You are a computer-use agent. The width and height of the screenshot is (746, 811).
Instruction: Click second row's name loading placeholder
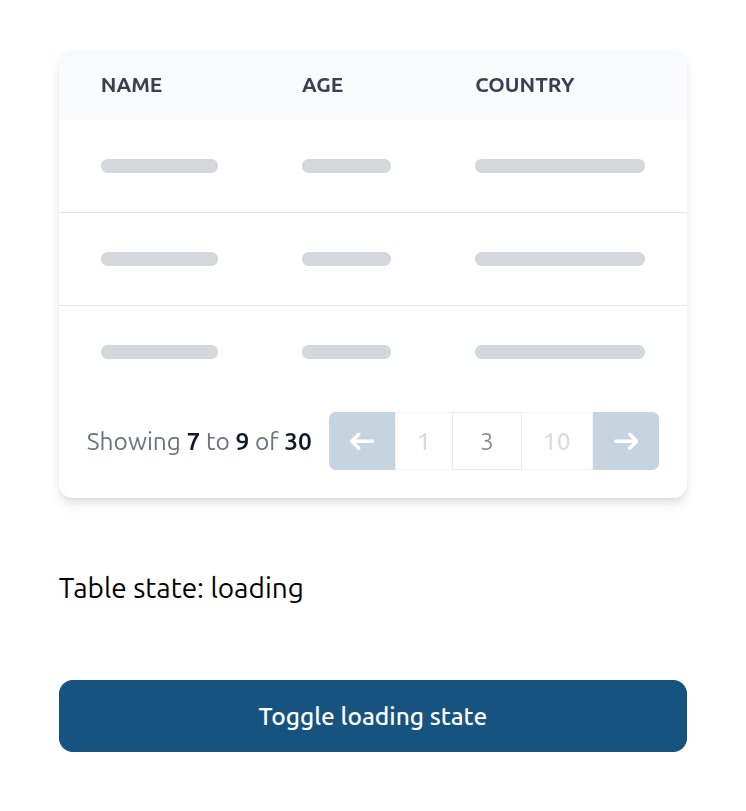pos(159,259)
